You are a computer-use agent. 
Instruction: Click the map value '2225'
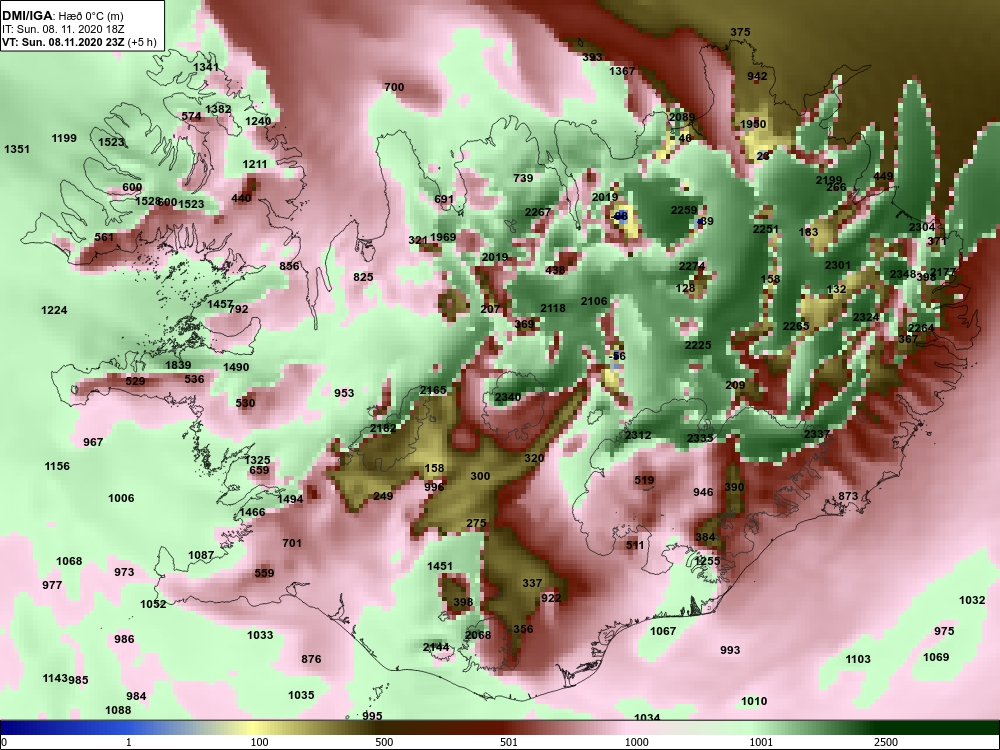click(698, 345)
